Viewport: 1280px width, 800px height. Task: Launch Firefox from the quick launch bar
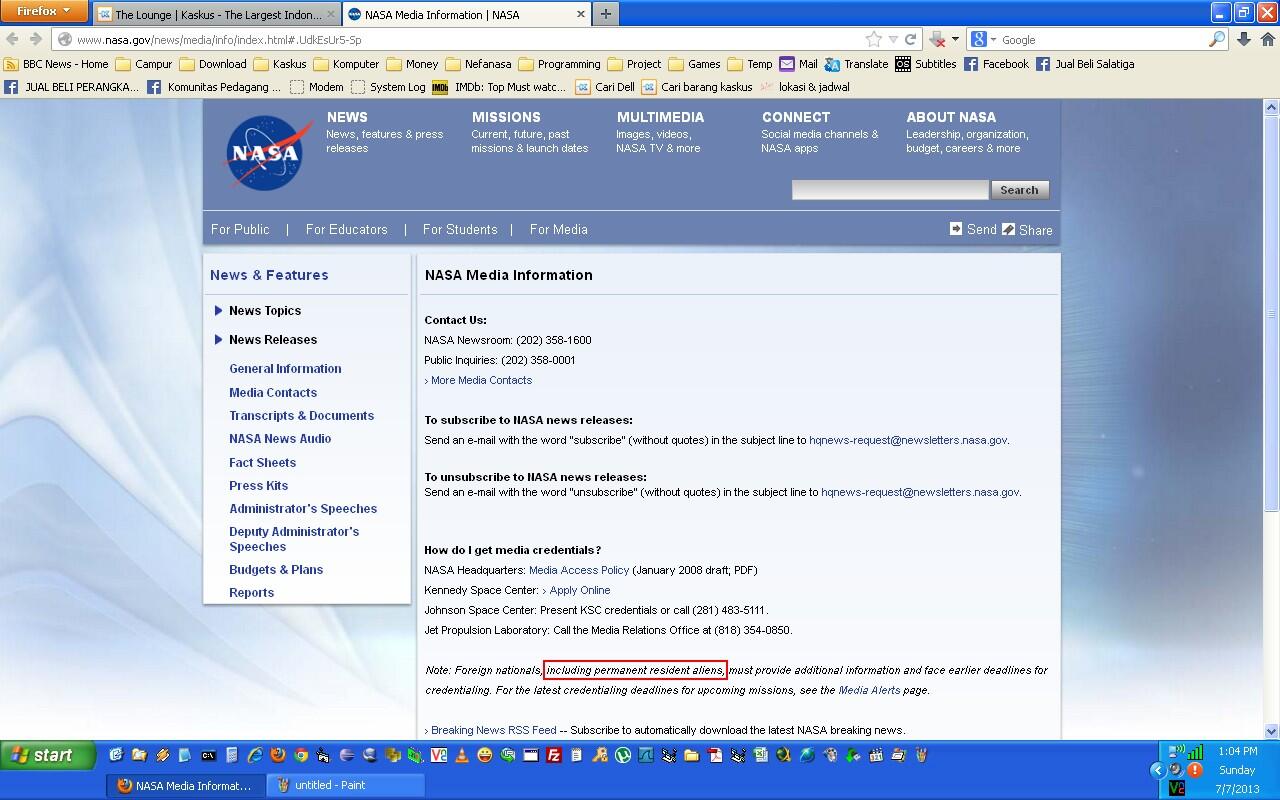coord(277,755)
